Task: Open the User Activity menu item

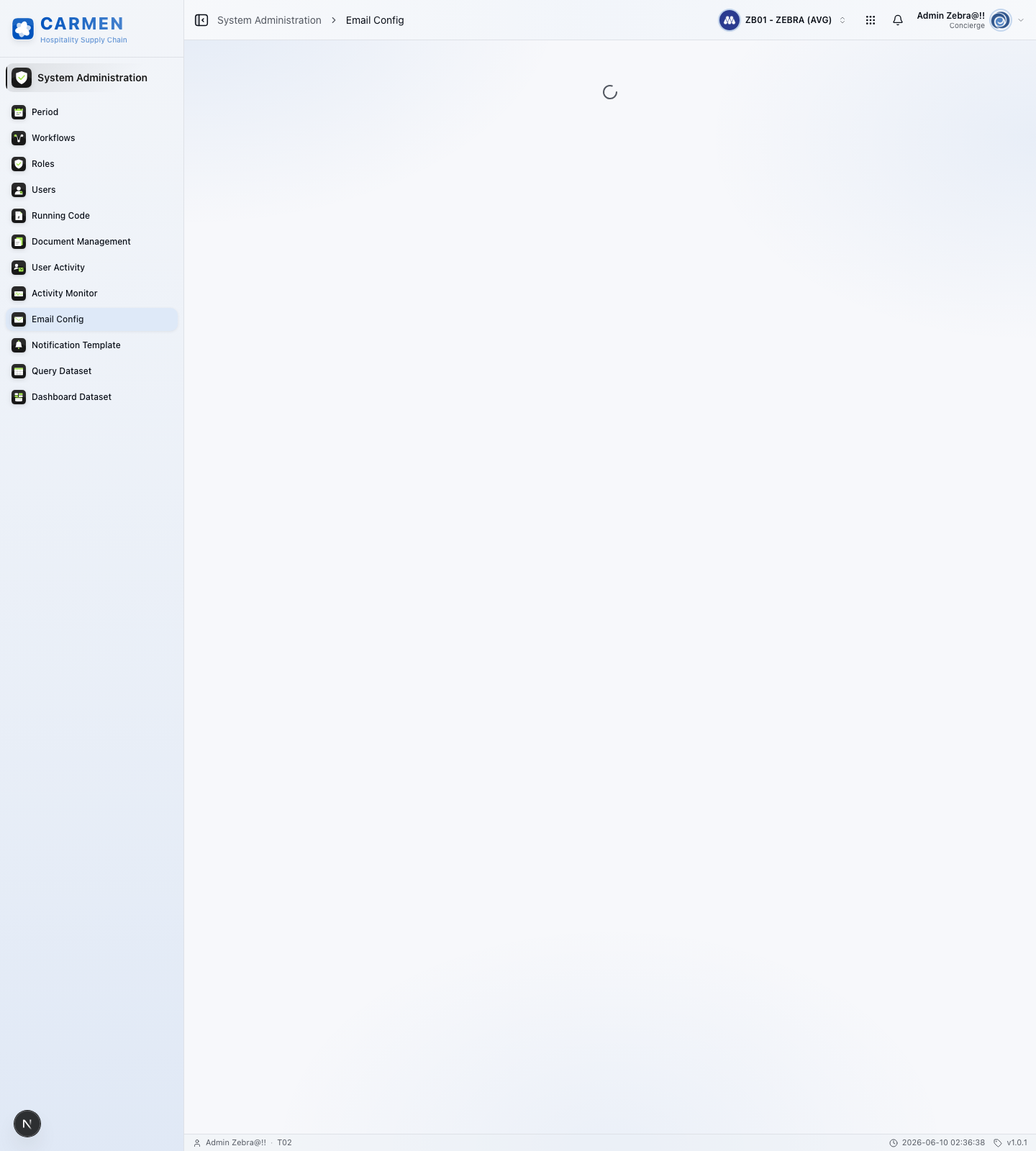Action: pyautogui.click(x=91, y=268)
